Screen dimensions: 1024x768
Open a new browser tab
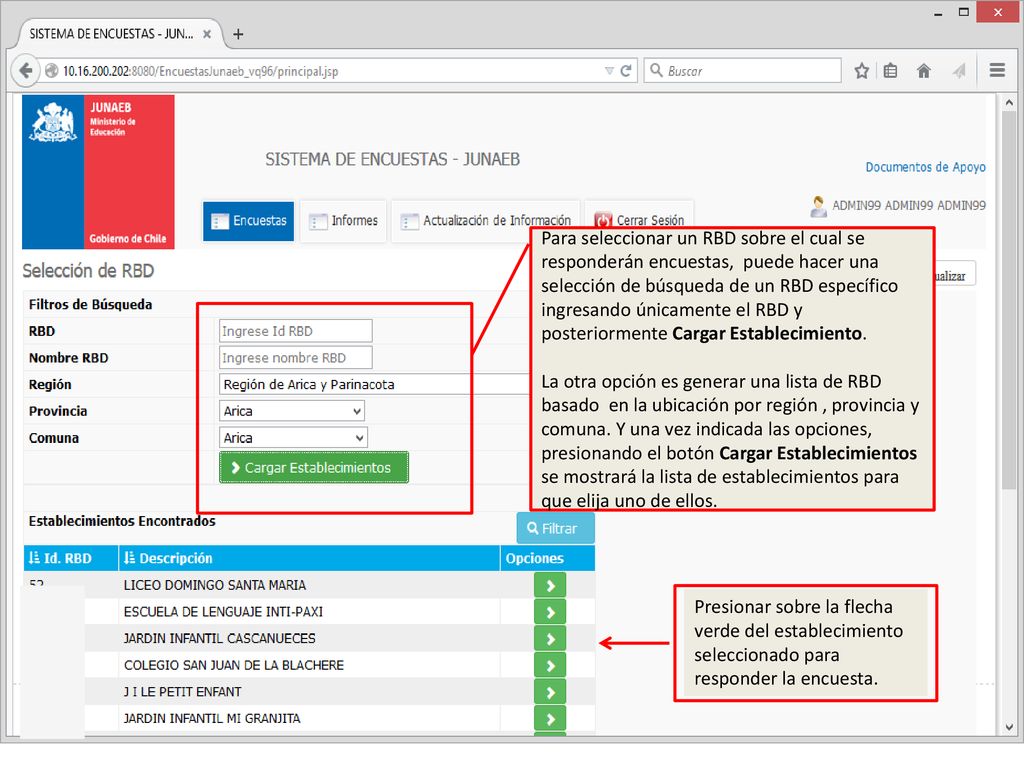(x=238, y=34)
